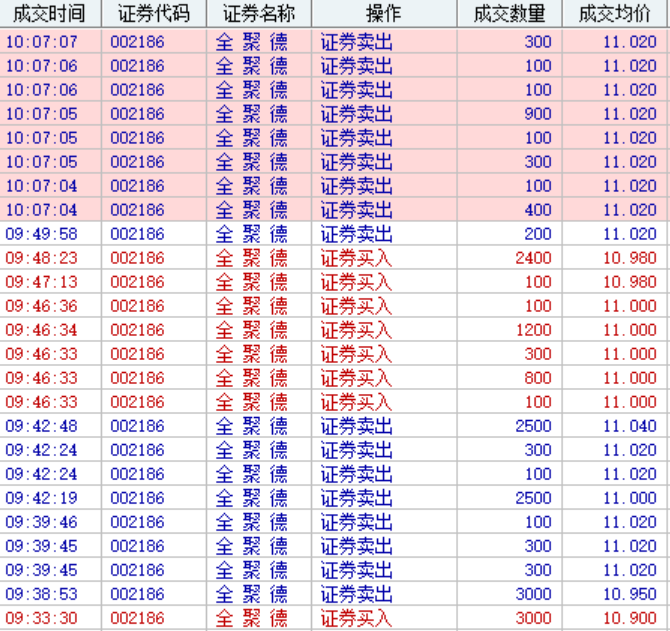The image size is (670, 631).
Task: Sort by the 成交时间 column header
Action: coord(50,14)
